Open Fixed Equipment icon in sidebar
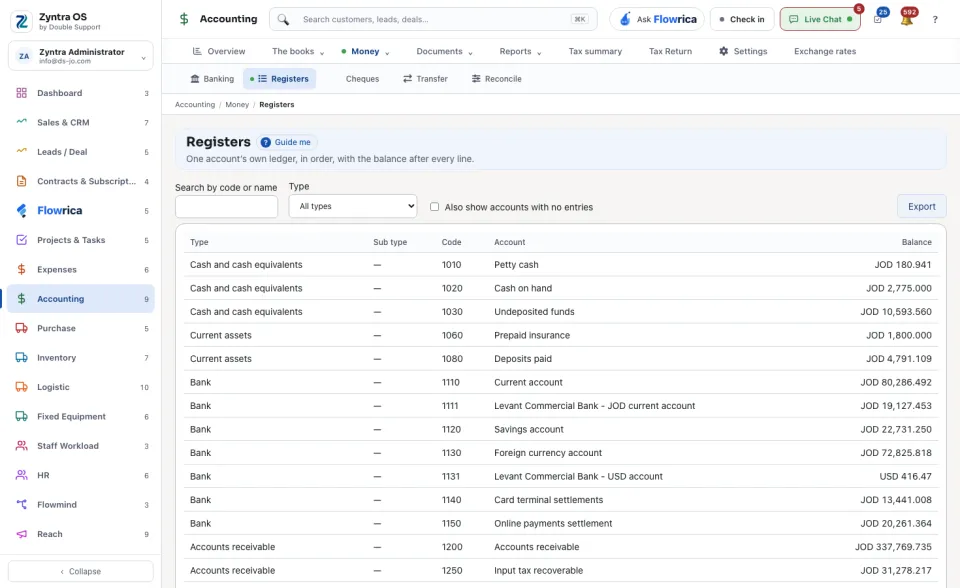 tap(21, 416)
